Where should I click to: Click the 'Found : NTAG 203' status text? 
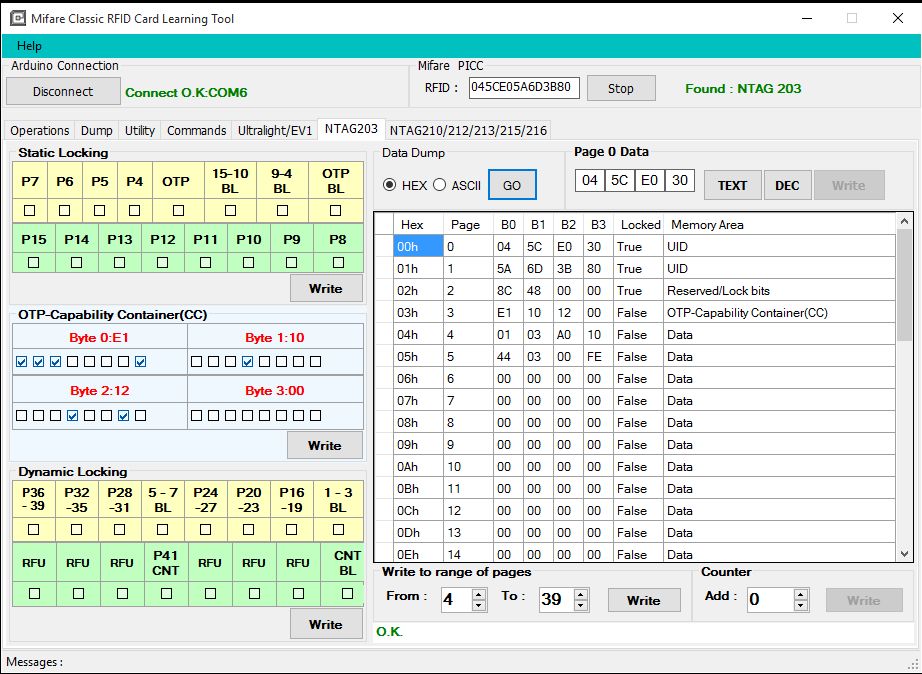(743, 89)
